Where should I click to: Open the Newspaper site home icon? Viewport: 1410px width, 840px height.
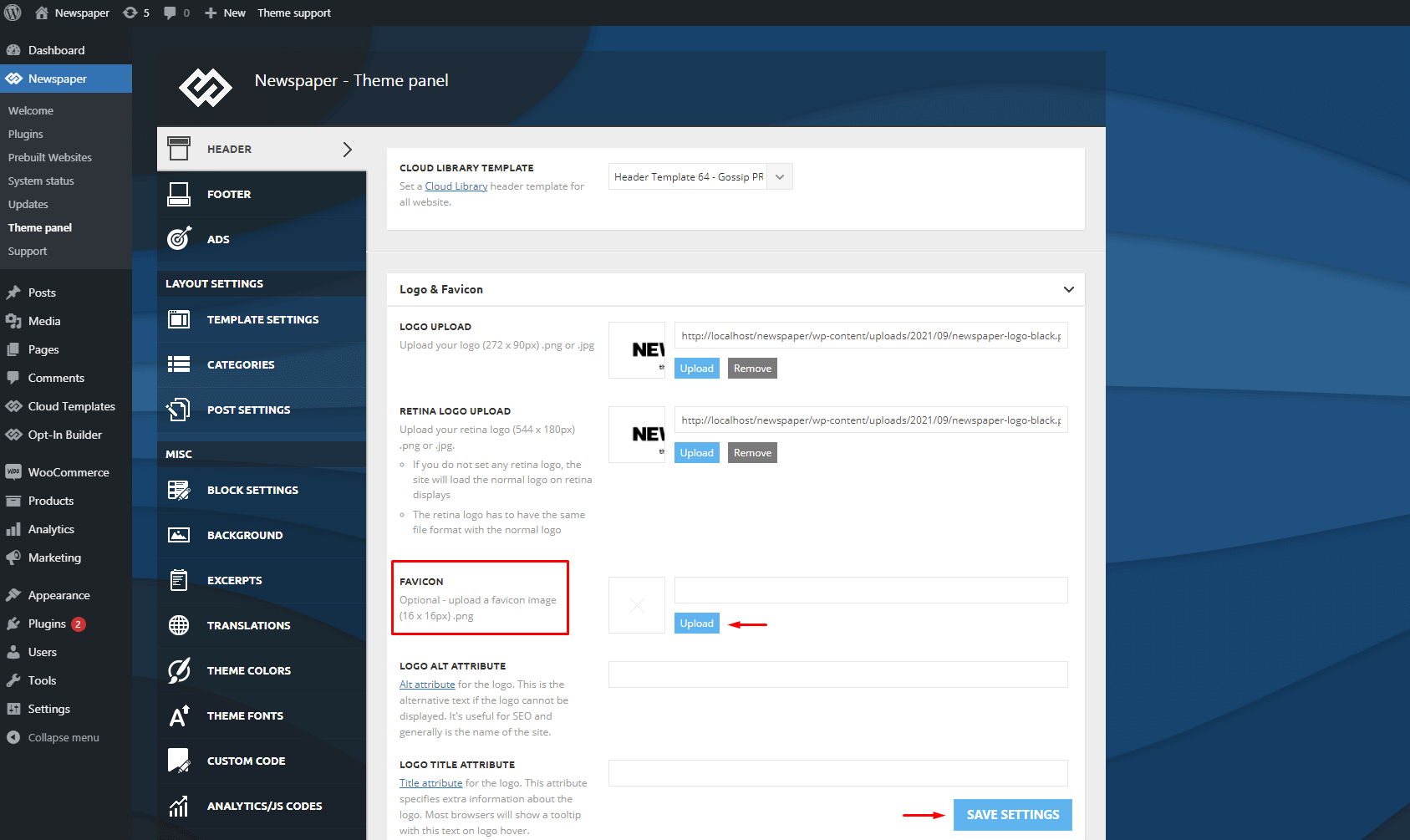[x=42, y=13]
